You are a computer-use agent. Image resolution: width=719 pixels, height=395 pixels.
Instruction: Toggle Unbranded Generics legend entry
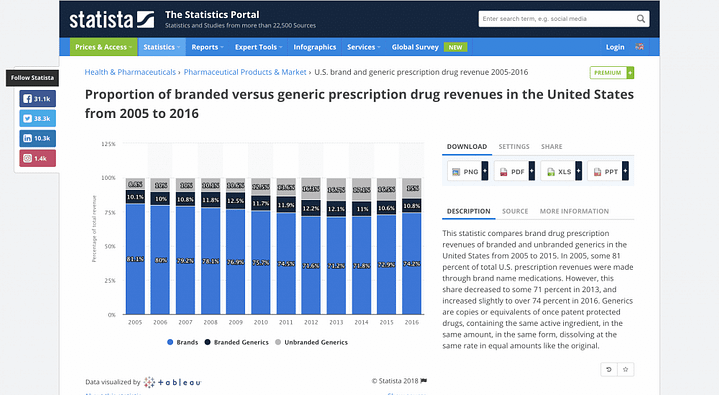click(x=311, y=342)
